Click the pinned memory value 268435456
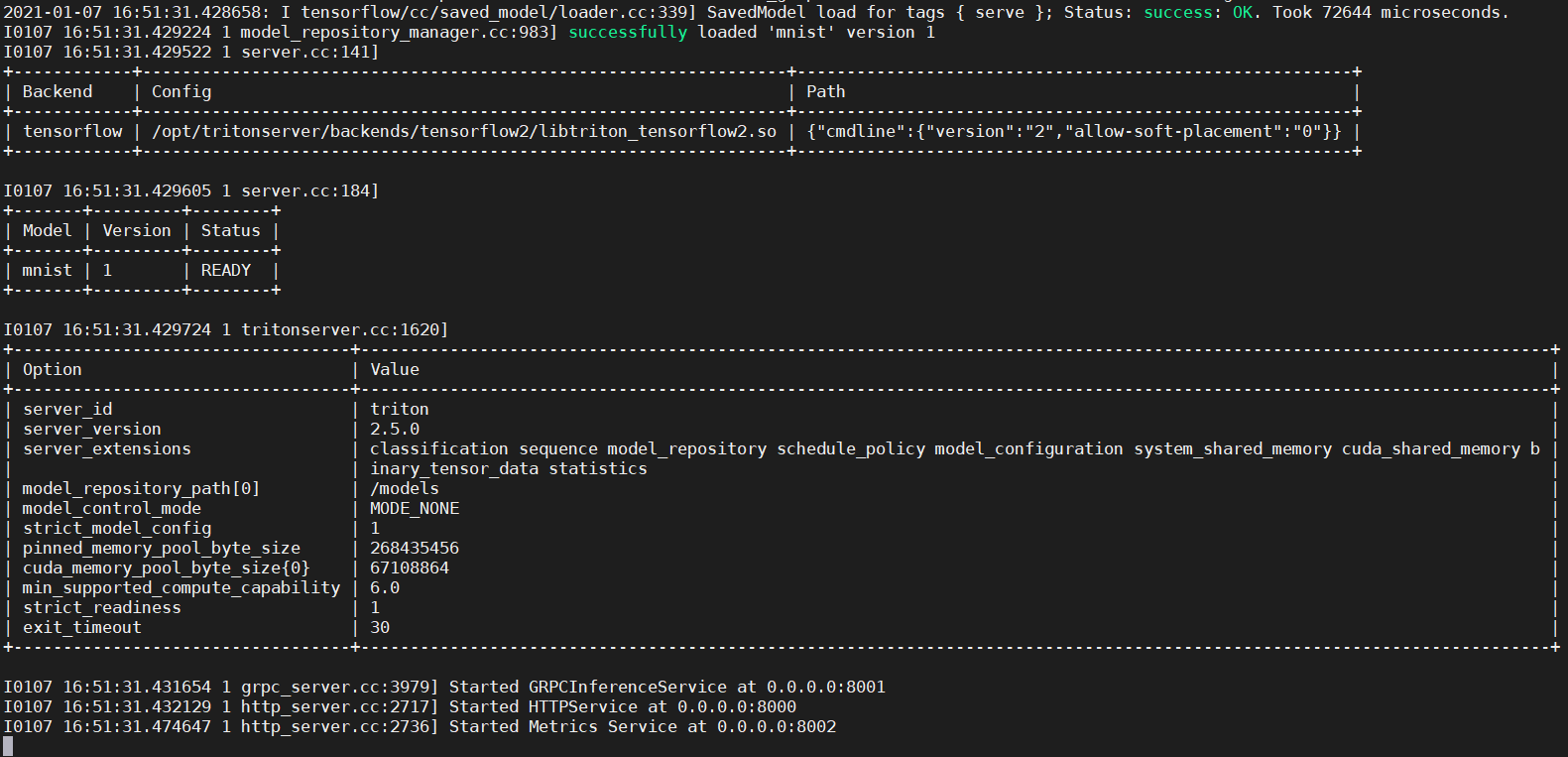1568x757 pixels. [x=414, y=548]
